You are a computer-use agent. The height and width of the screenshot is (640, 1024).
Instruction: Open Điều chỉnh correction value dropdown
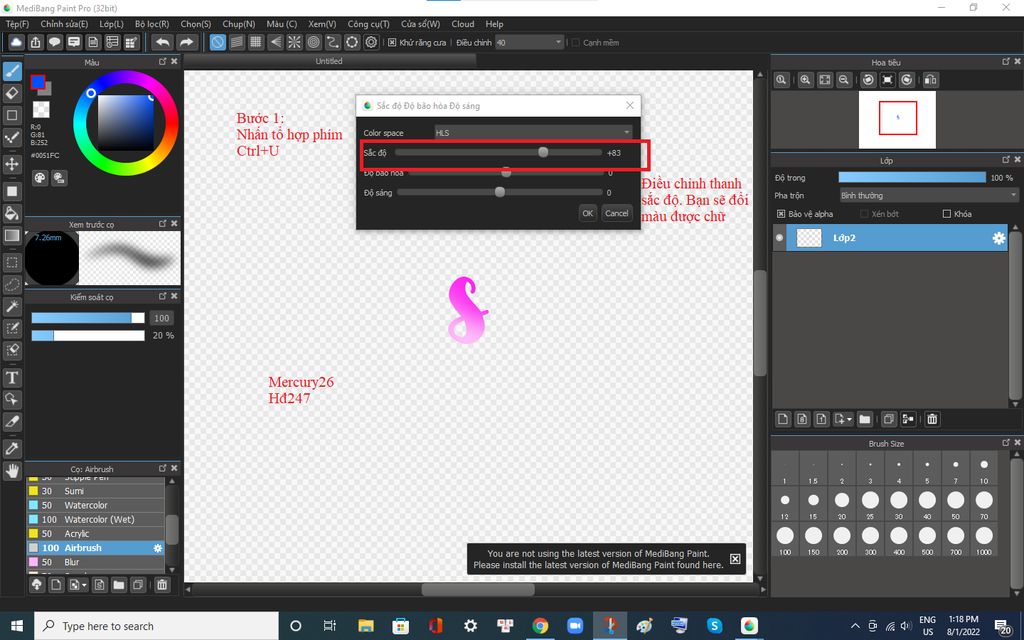coord(529,42)
